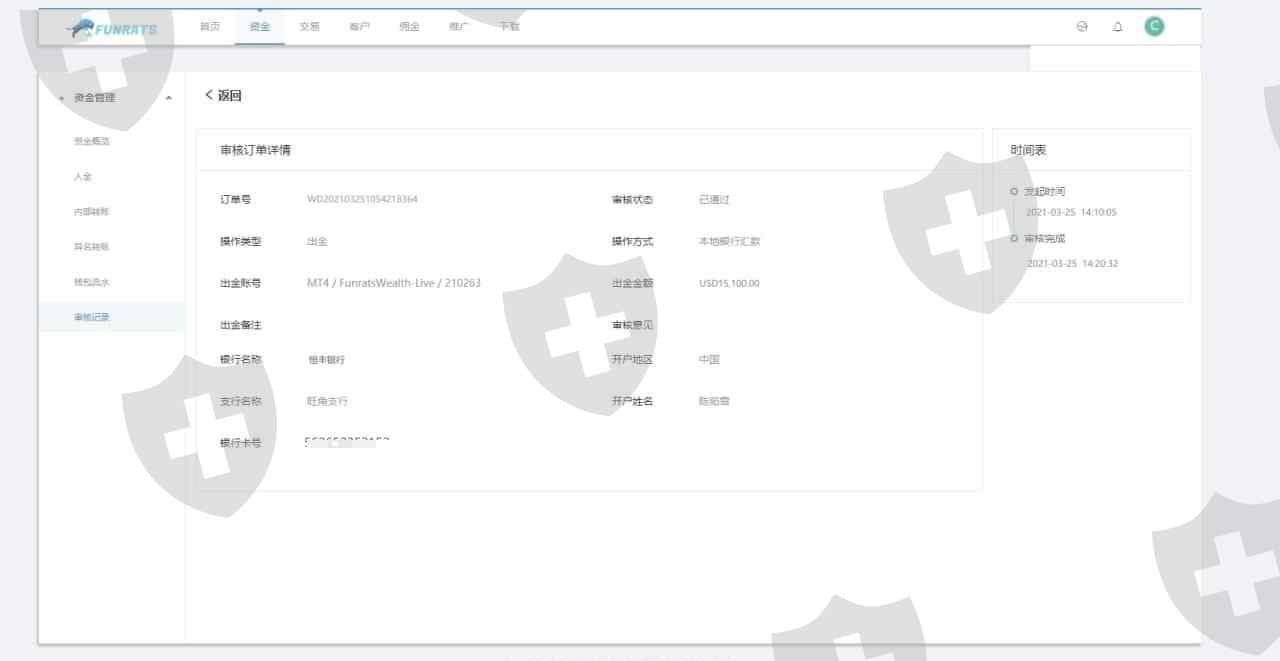Click the 审核完成 timeline dot
This screenshot has width=1280, height=661.
point(1014,239)
